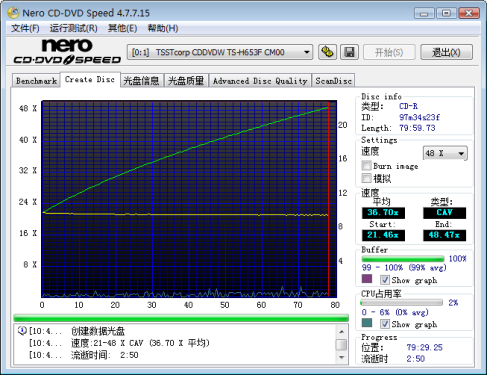Click the average speed value 36.70x

pos(383,213)
